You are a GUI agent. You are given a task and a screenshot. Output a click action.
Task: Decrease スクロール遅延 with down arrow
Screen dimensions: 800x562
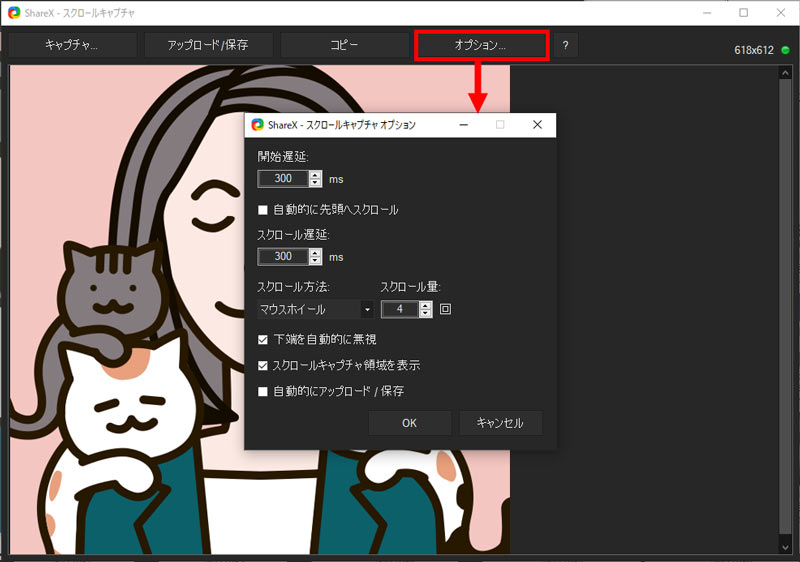click(315, 261)
